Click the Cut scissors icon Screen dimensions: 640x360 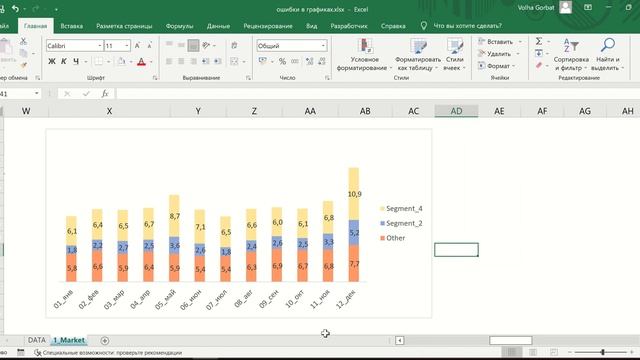tap(23, 41)
